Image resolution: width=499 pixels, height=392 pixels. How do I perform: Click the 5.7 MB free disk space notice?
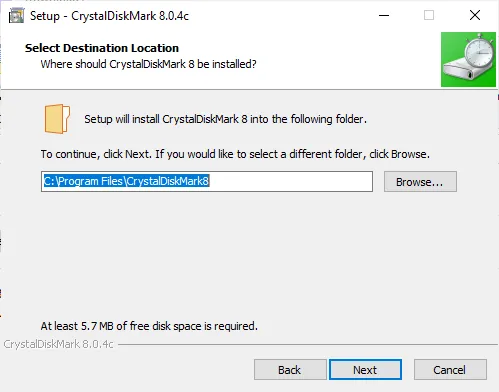pos(149,326)
